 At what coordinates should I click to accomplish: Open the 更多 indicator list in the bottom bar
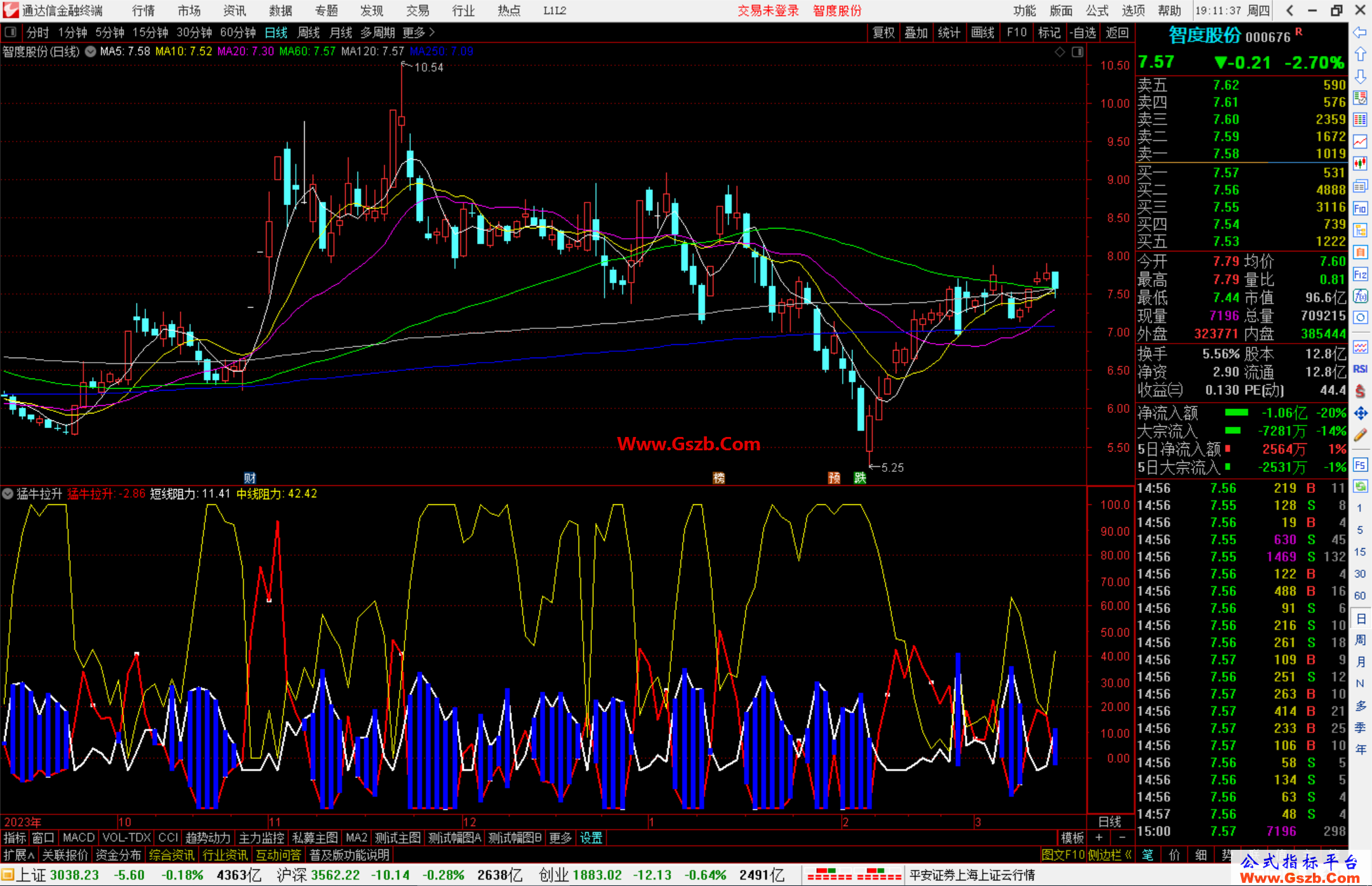pyautogui.click(x=560, y=838)
